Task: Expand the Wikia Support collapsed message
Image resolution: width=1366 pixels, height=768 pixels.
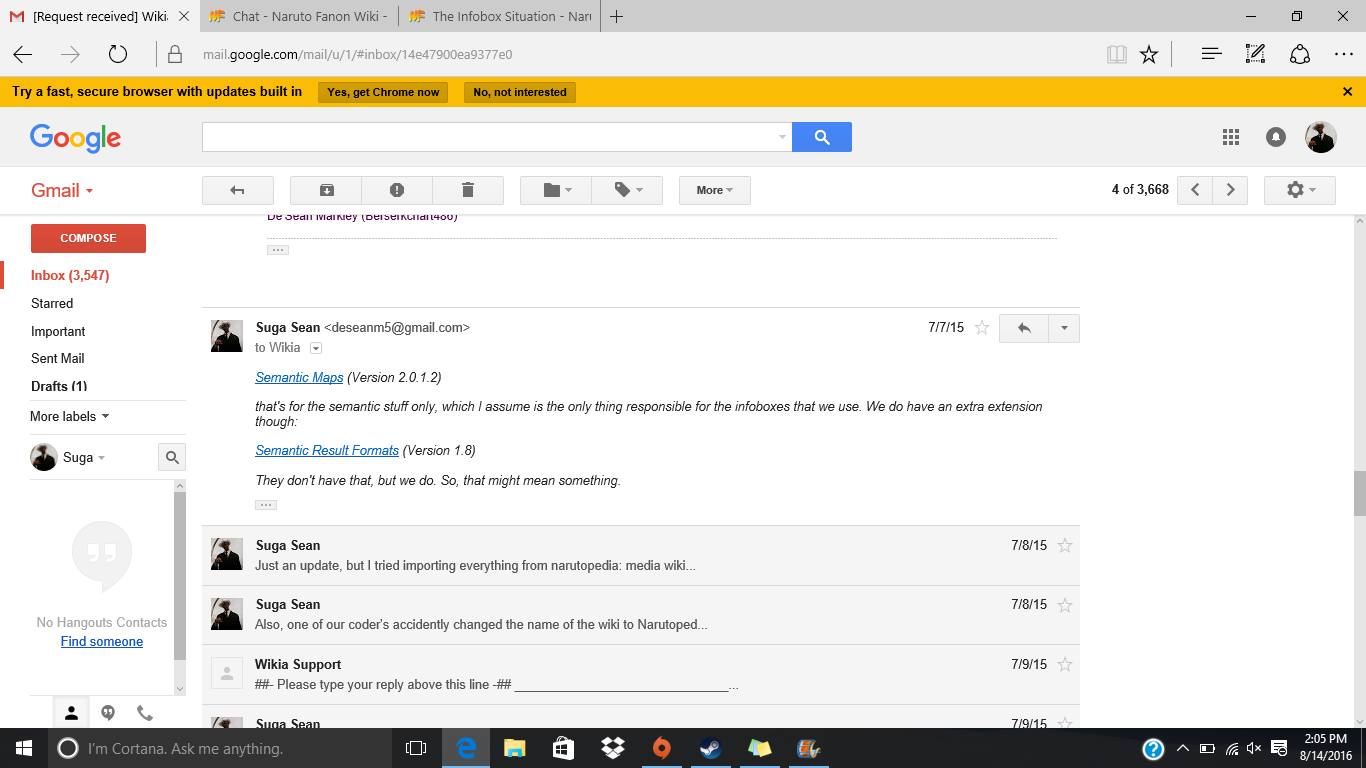Action: (x=640, y=674)
